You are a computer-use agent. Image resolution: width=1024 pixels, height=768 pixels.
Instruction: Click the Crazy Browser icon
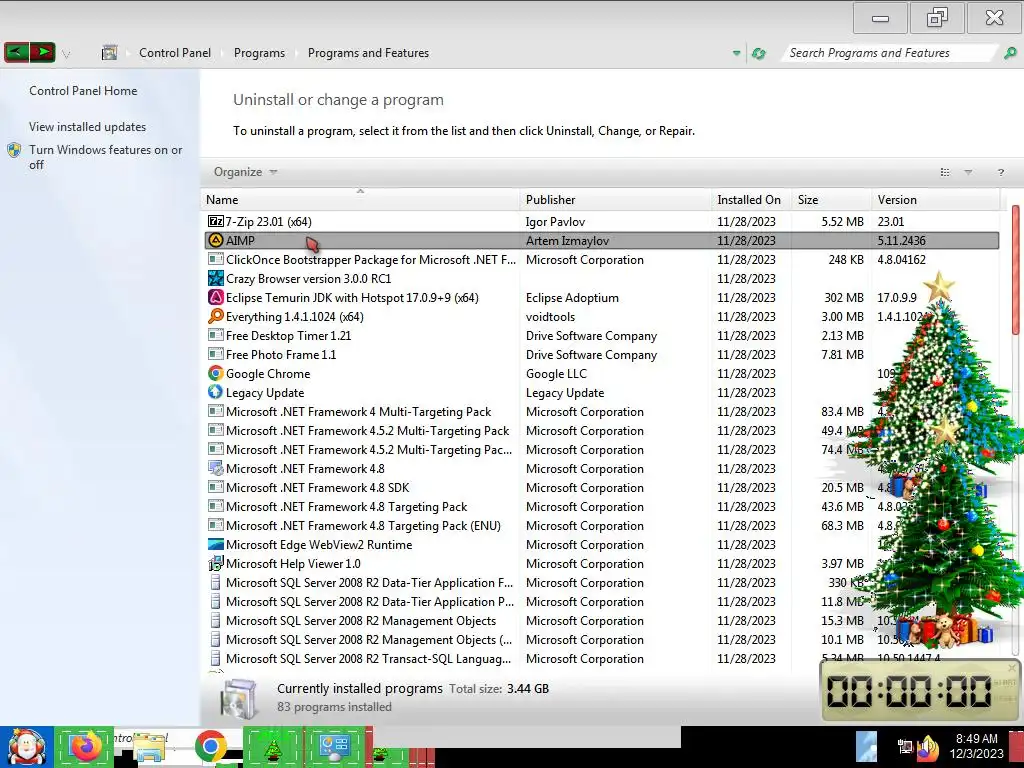coord(216,278)
